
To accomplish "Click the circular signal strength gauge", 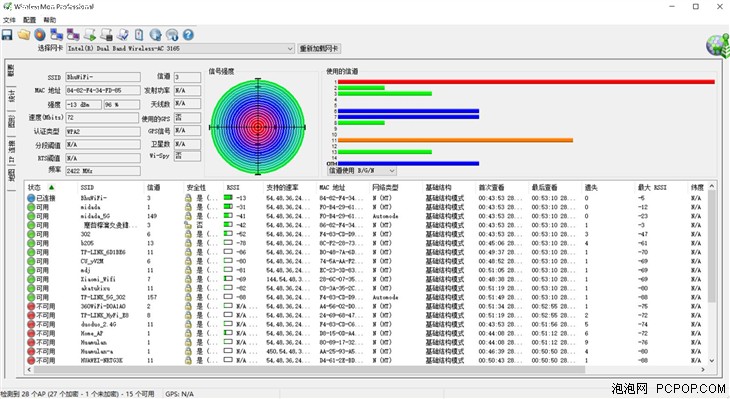I will click(x=257, y=127).
